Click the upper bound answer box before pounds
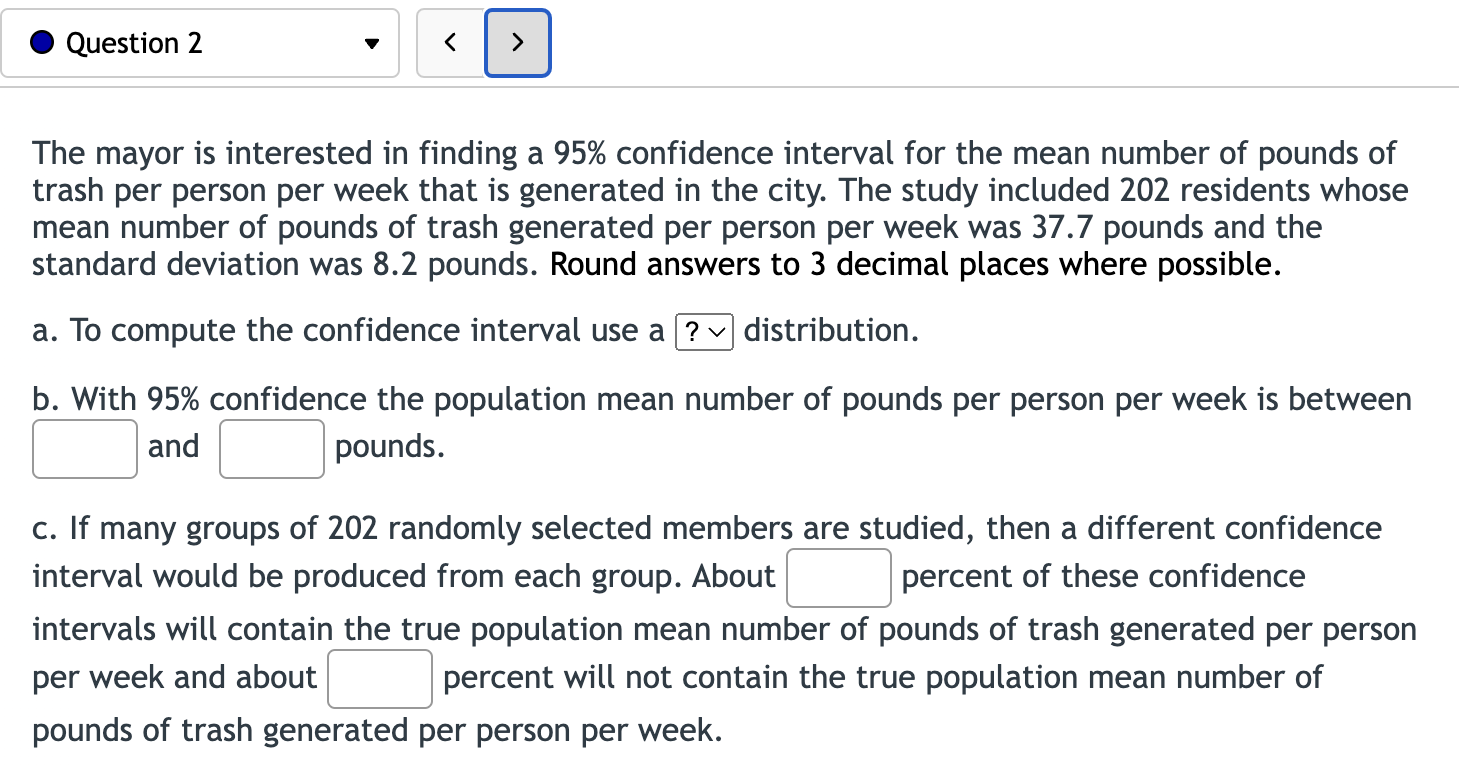Image resolution: width=1459 pixels, height=768 pixels. [x=271, y=447]
